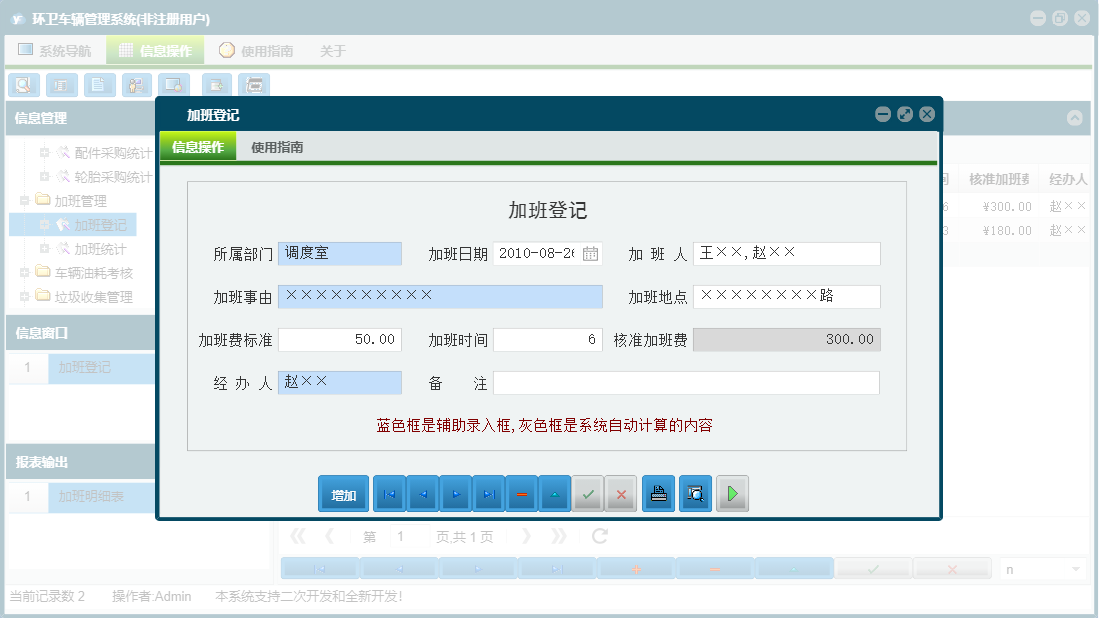Viewport: 1099px width, 618px height.
Task: Open the print preview icon
Action: (695, 493)
